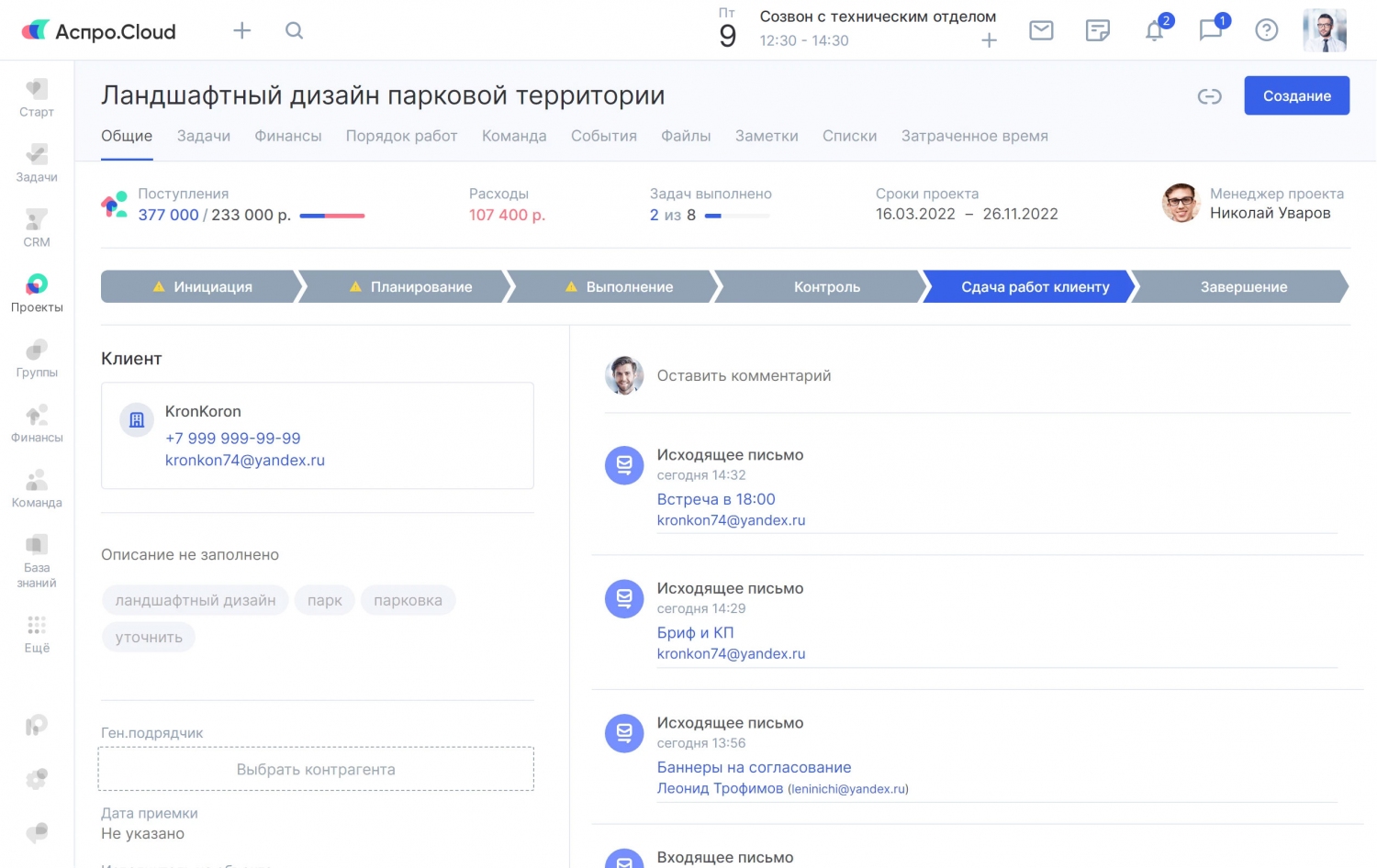Open chat messages icon with badge 1
Screen dimensions: 1377x868
[x=1211, y=30]
